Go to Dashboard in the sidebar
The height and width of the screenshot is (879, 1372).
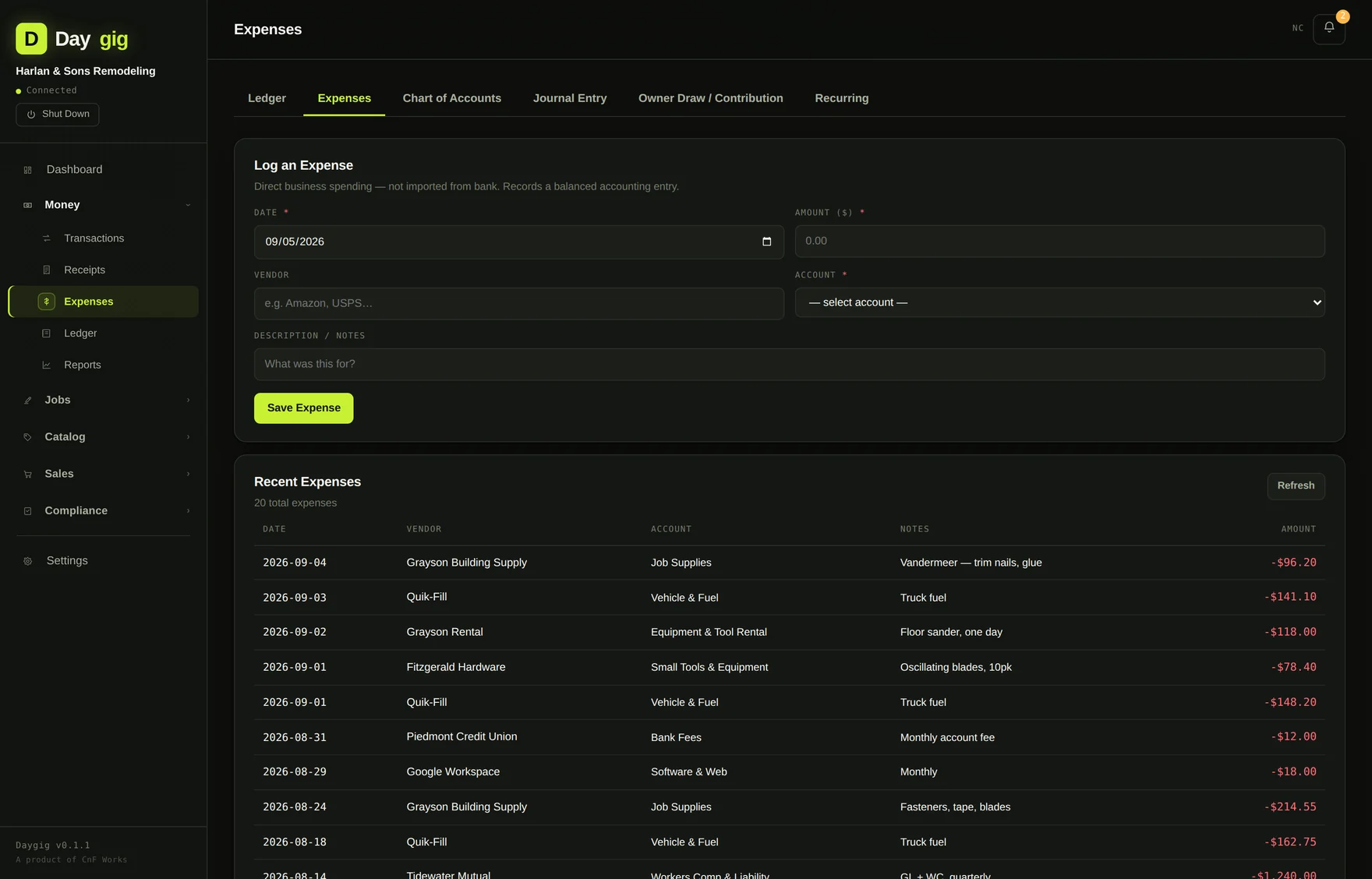tap(74, 170)
